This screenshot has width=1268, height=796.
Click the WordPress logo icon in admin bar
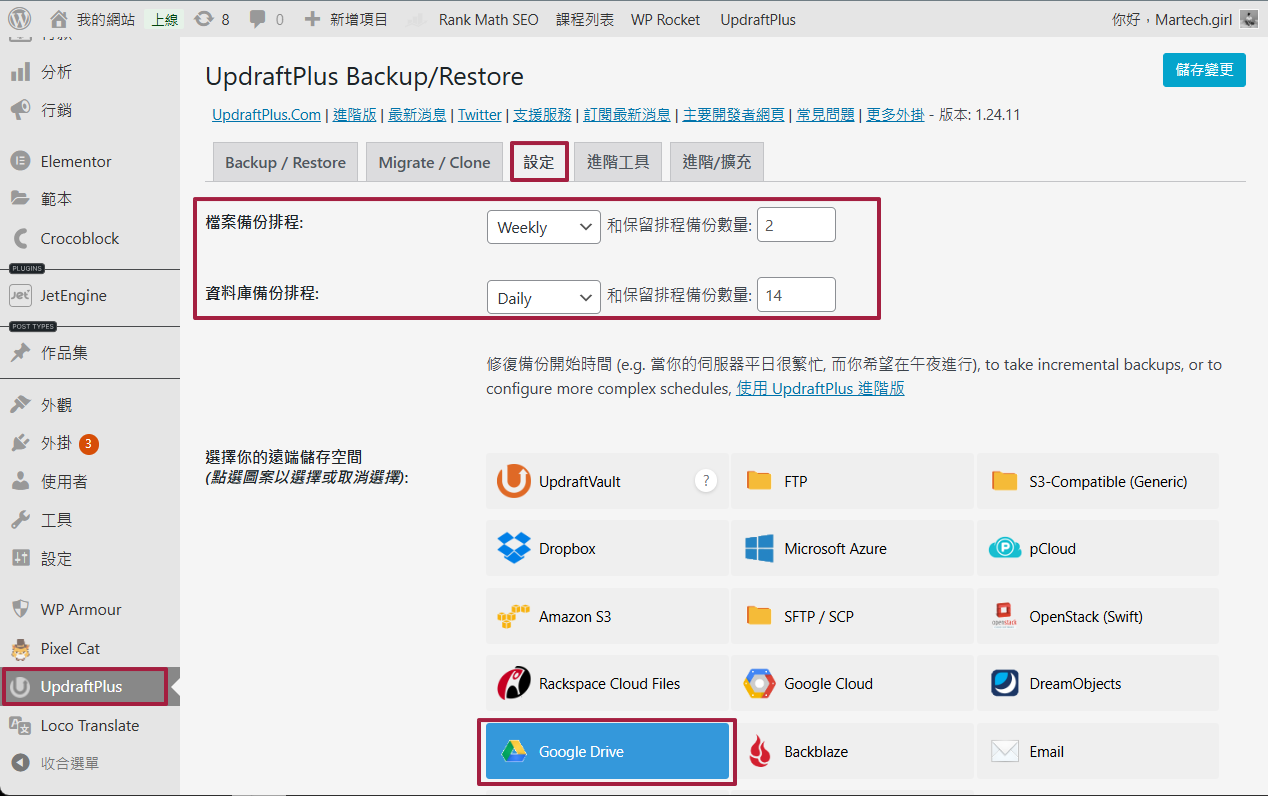coord(20,19)
